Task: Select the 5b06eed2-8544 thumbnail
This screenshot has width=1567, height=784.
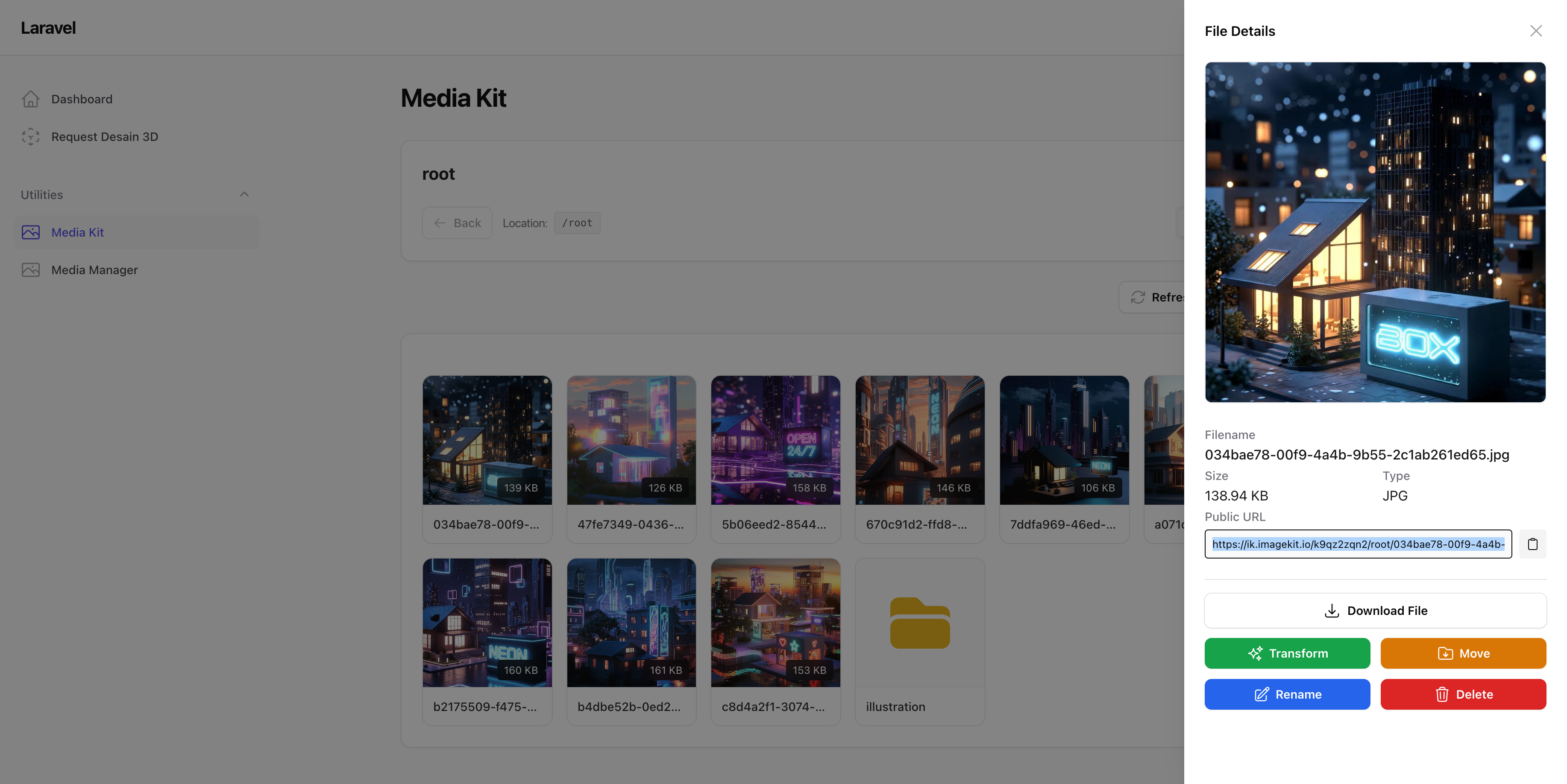Action: [x=775, y=440]
